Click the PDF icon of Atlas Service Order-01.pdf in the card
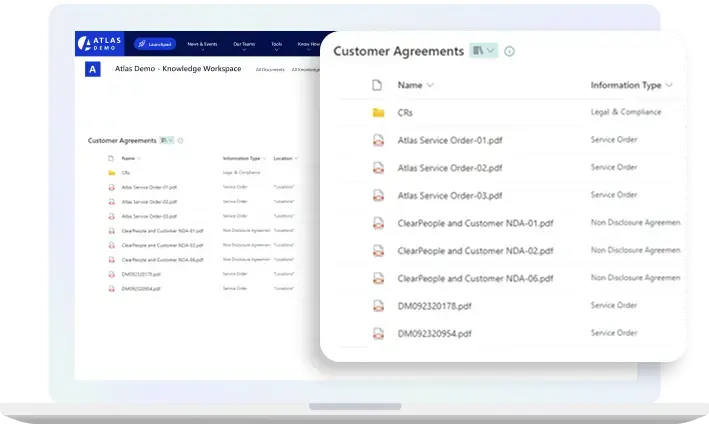The height and width of the screenshot is (424, 709). point(378,141)
